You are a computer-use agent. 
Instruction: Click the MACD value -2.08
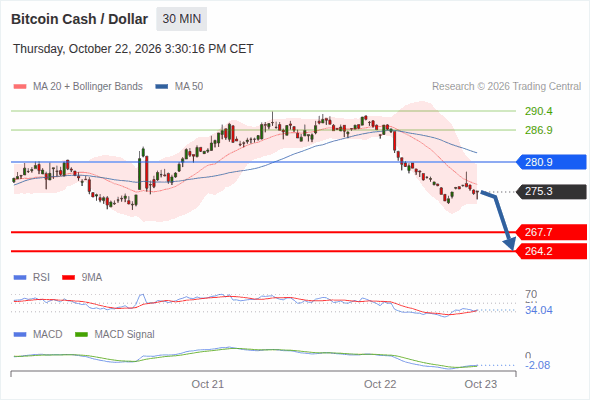[x=537, y=365]
